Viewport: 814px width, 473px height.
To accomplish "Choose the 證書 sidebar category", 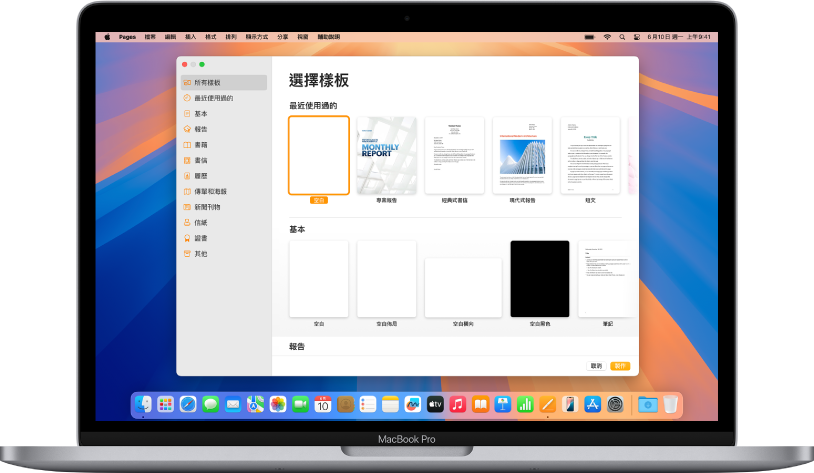I will tap(224, 238).
